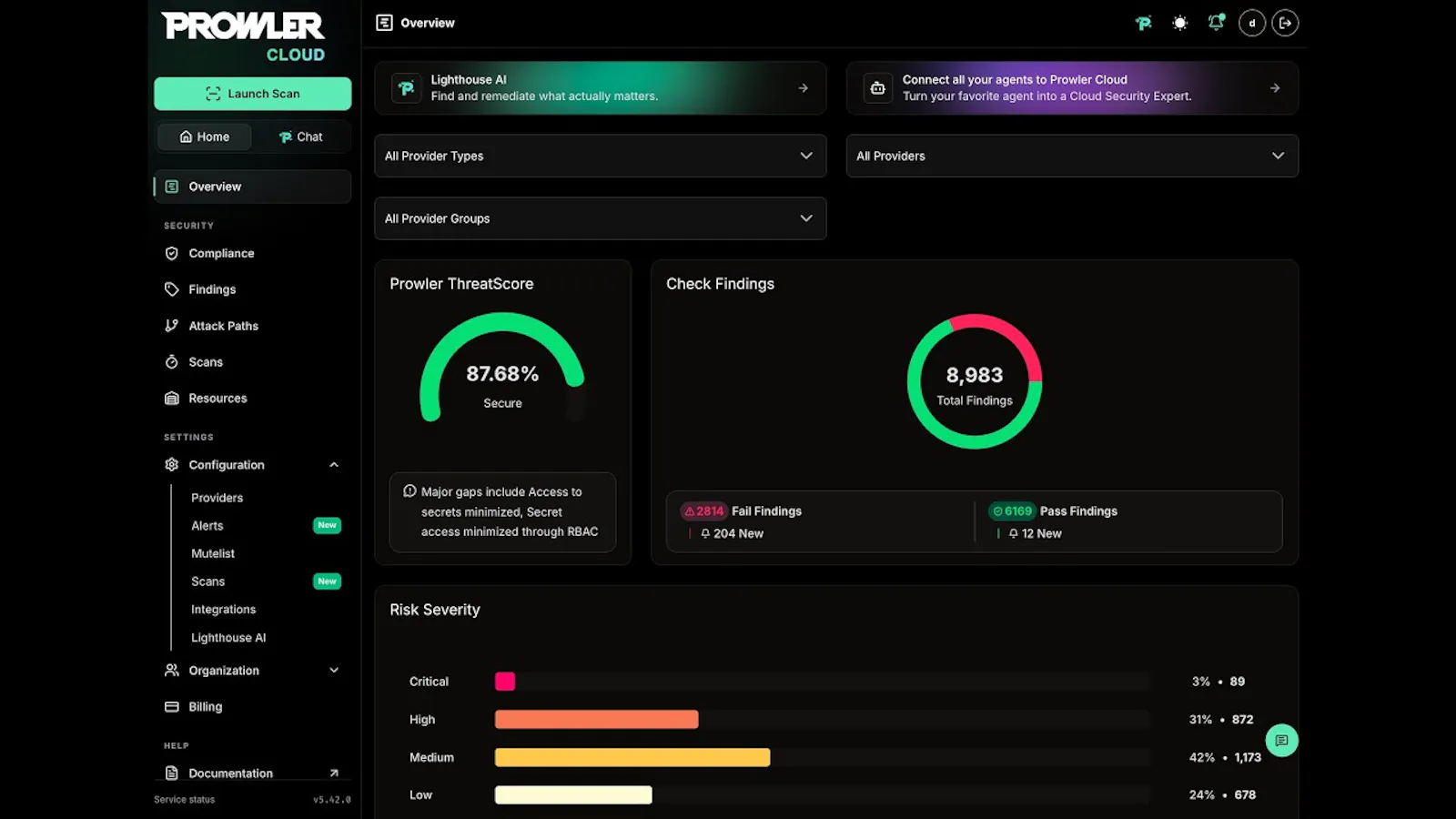Click the Total Findings donut chart
This screenshot has width=1456, height=819.
pyautogui.click(x=975, y=381)
